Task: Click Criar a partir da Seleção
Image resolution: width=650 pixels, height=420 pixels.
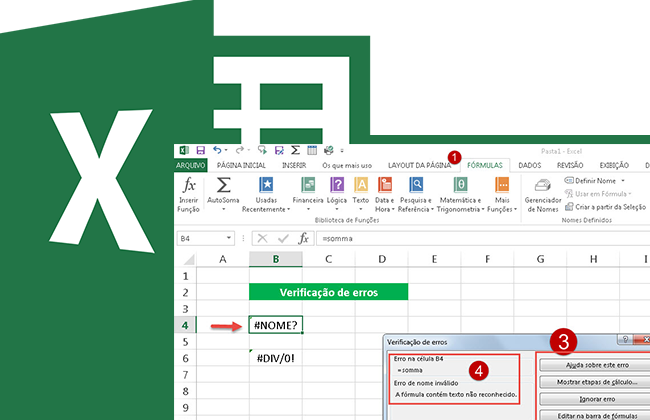Action: (x=605, y=206)
